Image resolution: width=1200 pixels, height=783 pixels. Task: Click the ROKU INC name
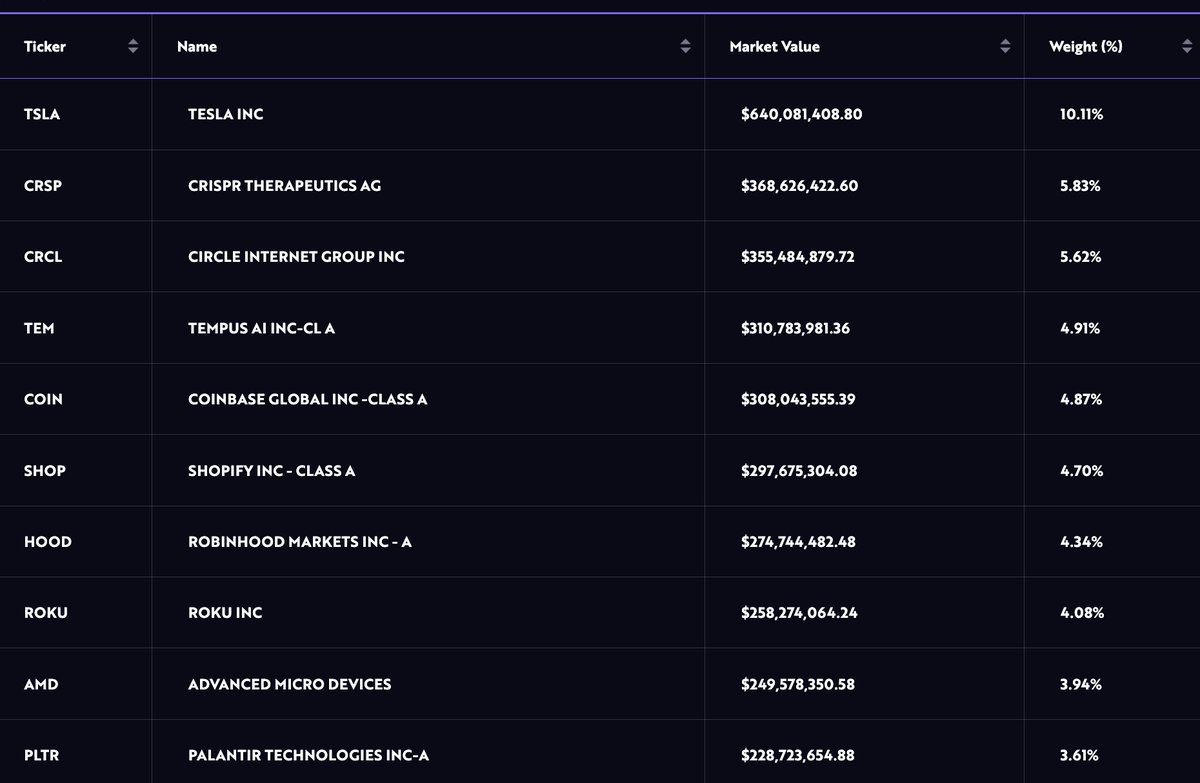tap(225, 612)
